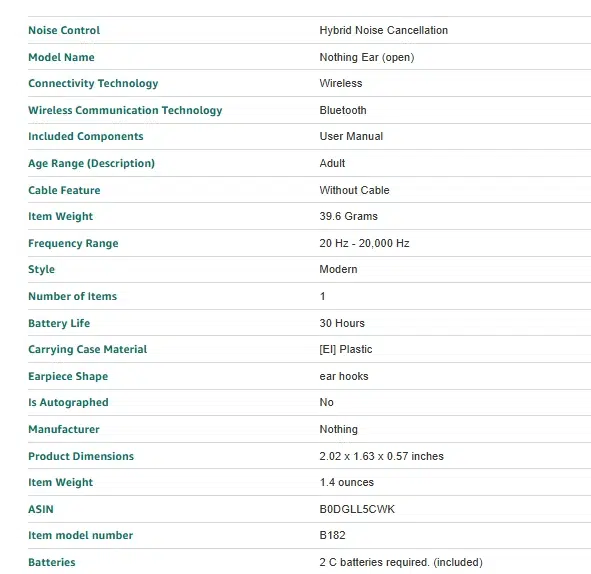This screenshot has width=591, height=574.
Task: Click 'Number of Items' label
Action: coord(73,296)
